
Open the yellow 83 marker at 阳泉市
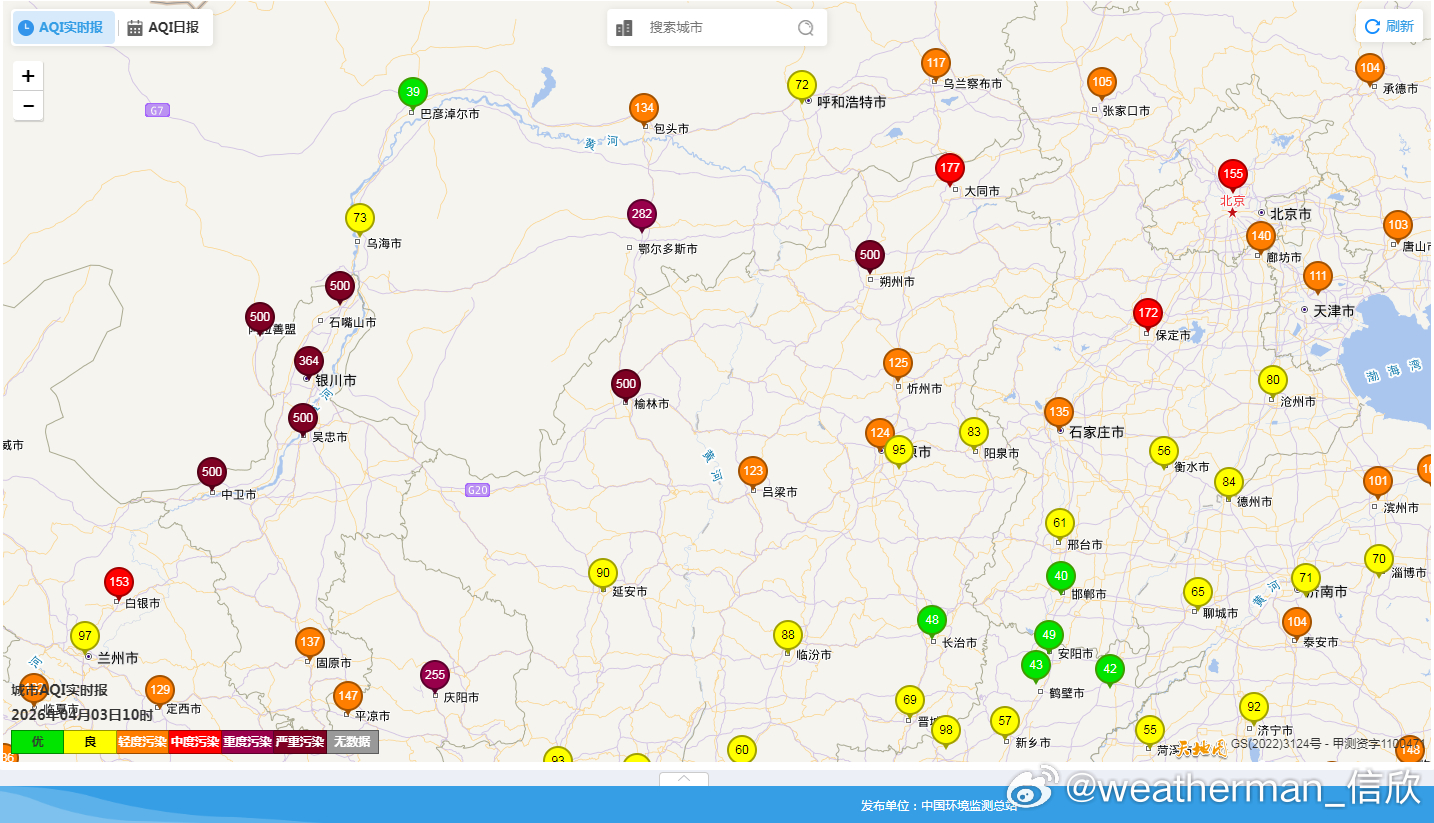point(974,432)
